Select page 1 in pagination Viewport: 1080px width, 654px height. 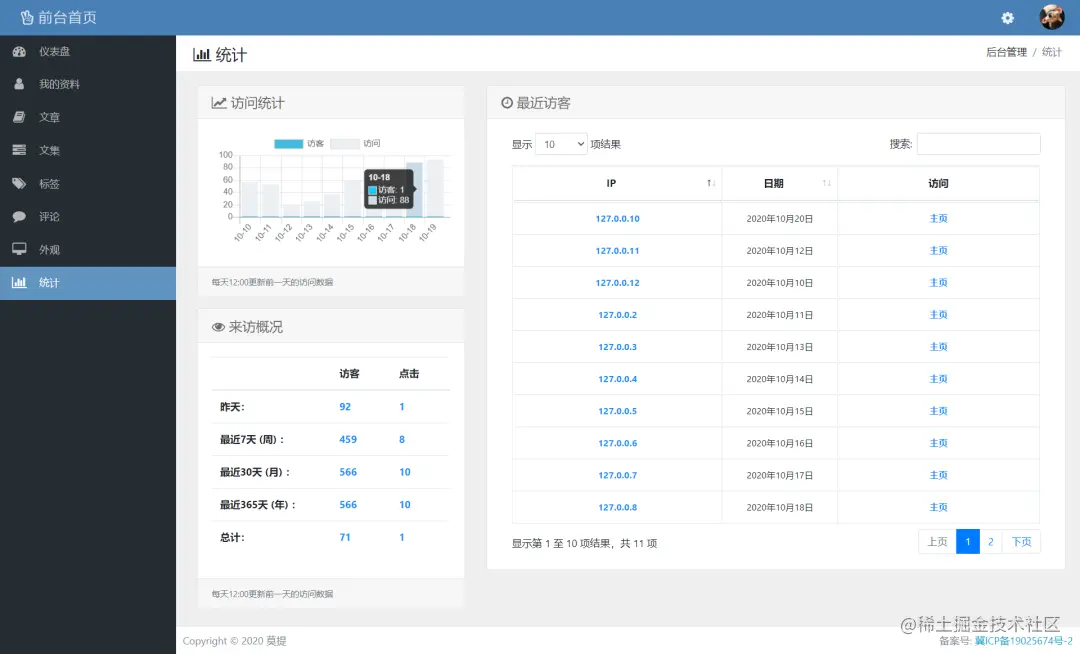[x=968, y=542]
